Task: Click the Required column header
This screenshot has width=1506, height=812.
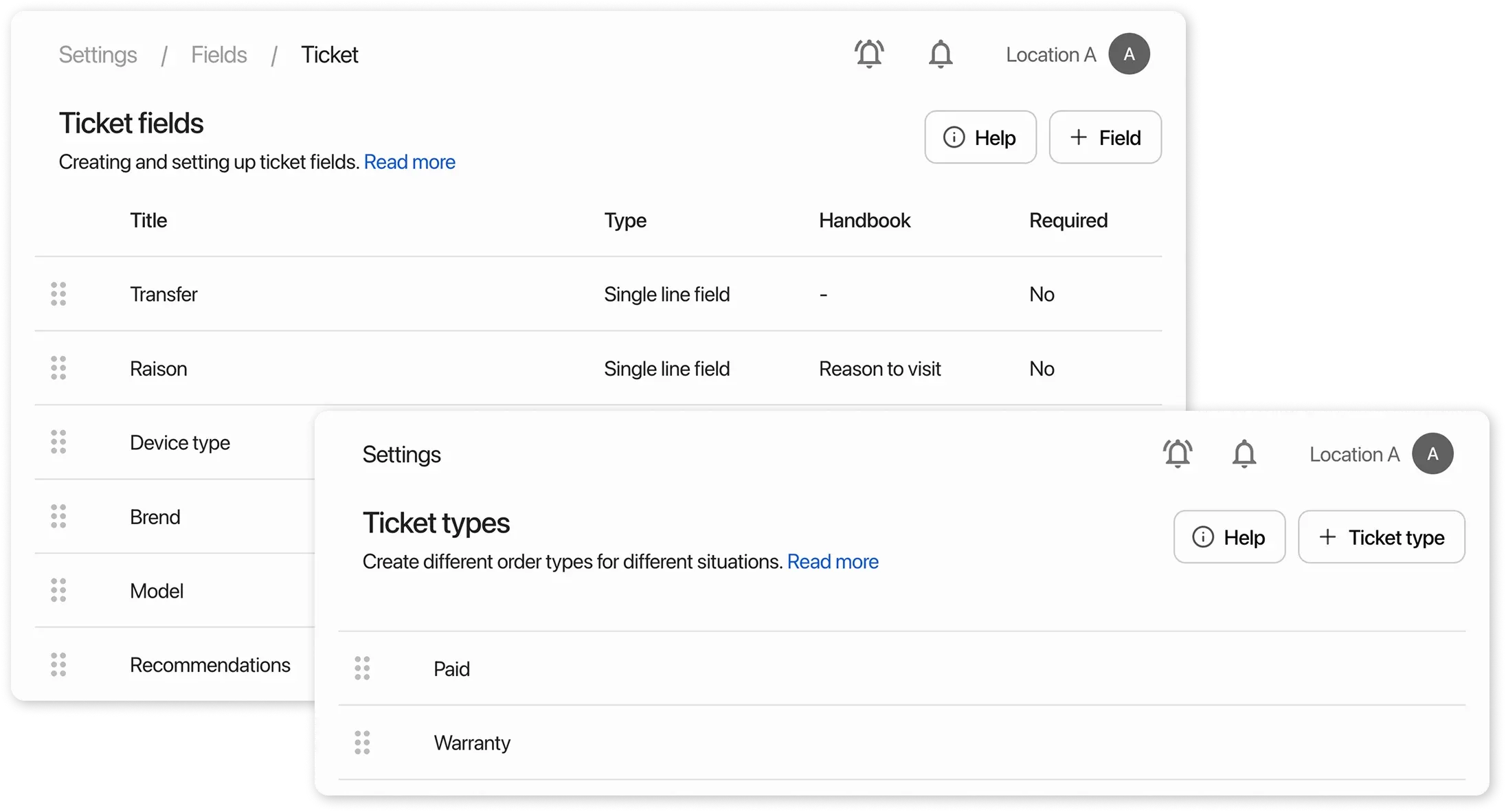Action: [1068, 220]
